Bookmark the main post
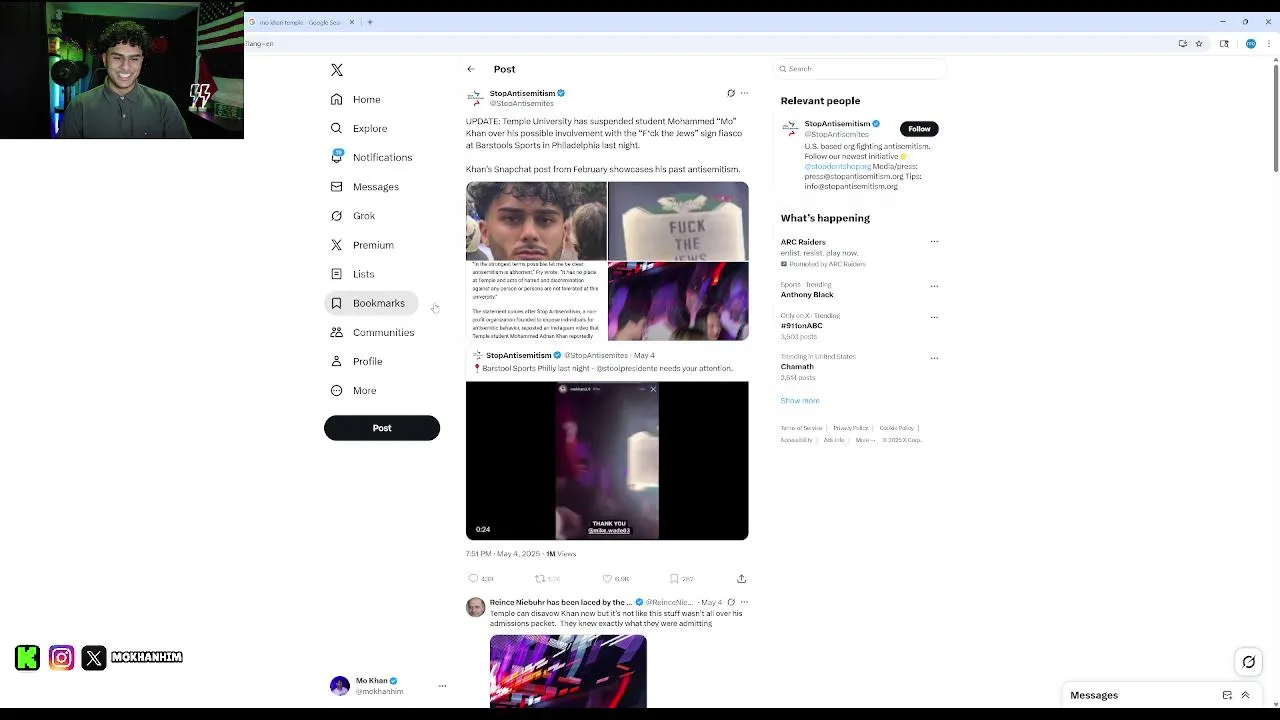Image resolution: width=1280 pixels, height=720 pixels. click(x=674, y=578)
